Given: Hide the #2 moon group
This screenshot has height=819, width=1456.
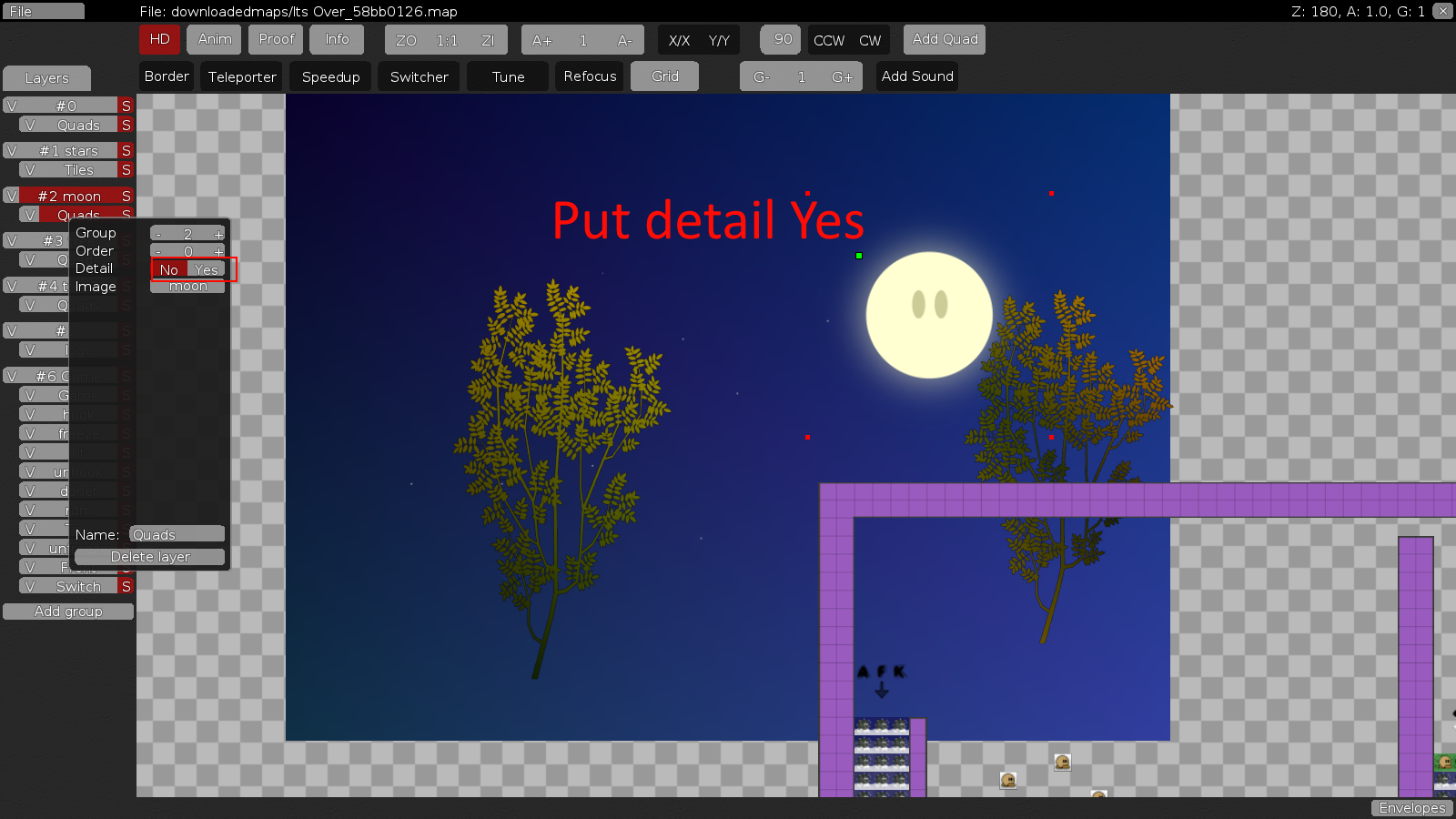Looking at the screenshot, I should tap(12, 195).
